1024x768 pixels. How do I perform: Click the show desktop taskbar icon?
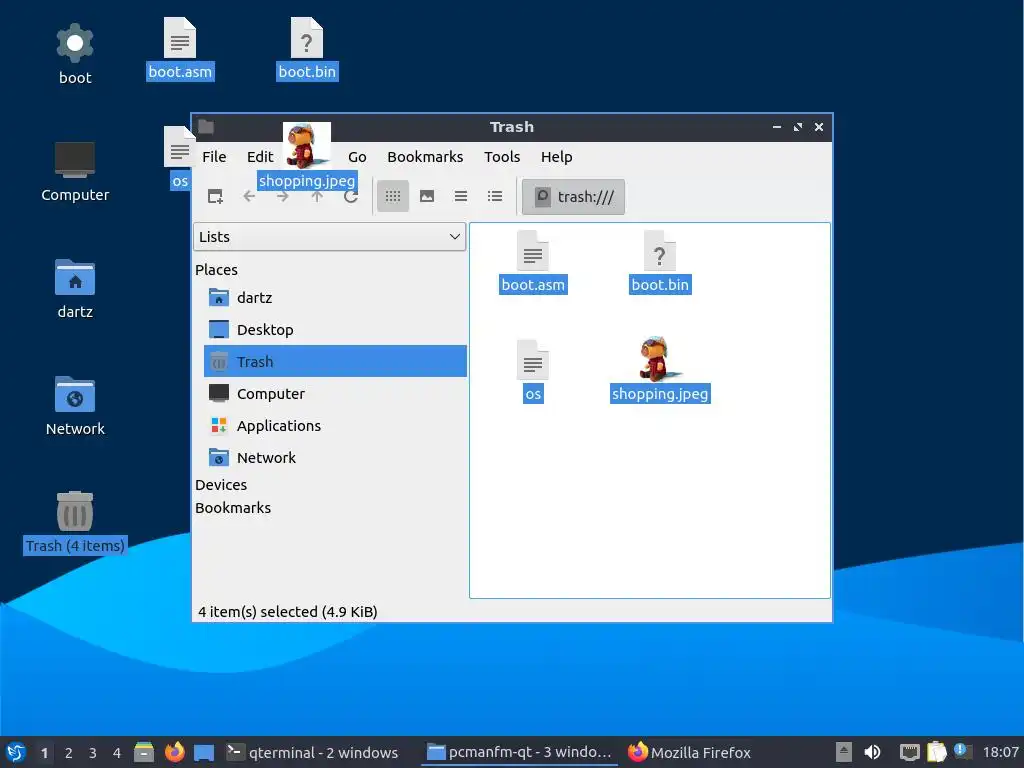click(x=204, y=753)
